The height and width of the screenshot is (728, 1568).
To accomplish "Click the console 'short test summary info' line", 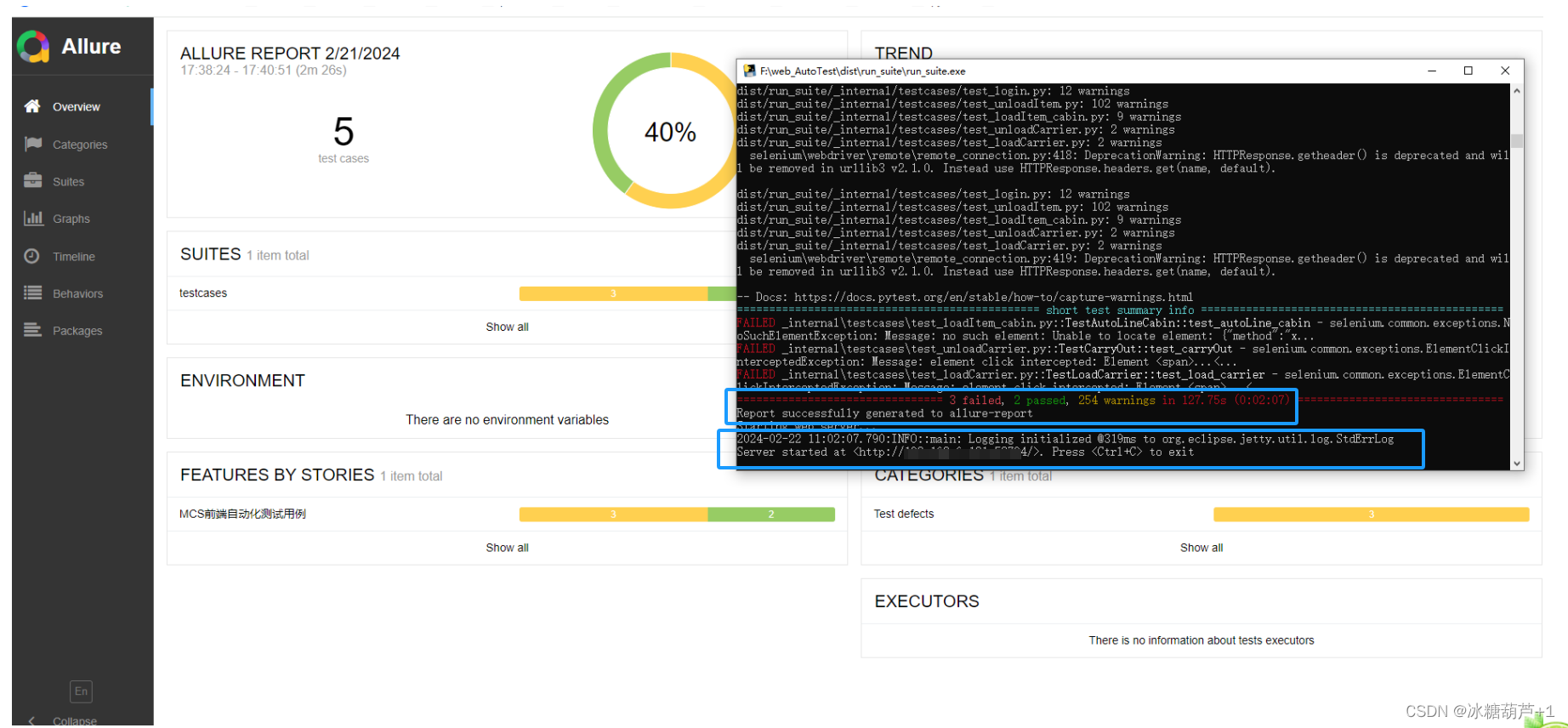I will (x=1120, y=310).
